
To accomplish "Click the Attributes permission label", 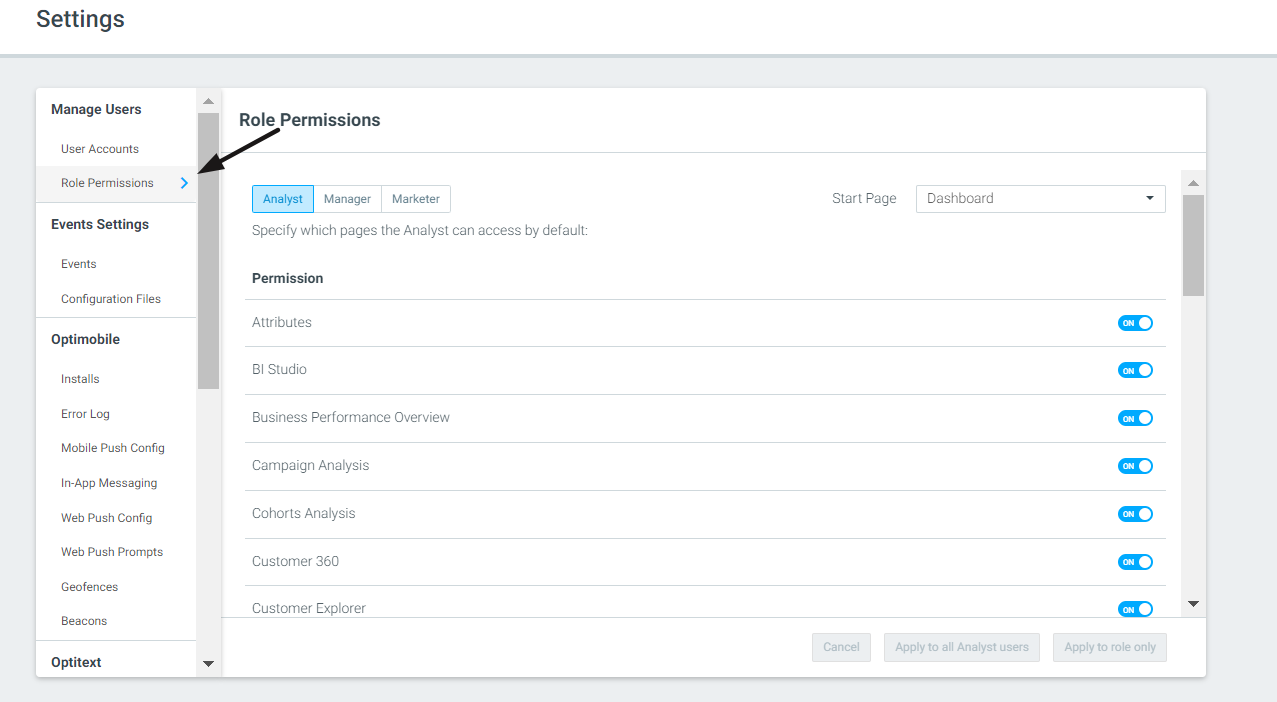I will (282, 322).
